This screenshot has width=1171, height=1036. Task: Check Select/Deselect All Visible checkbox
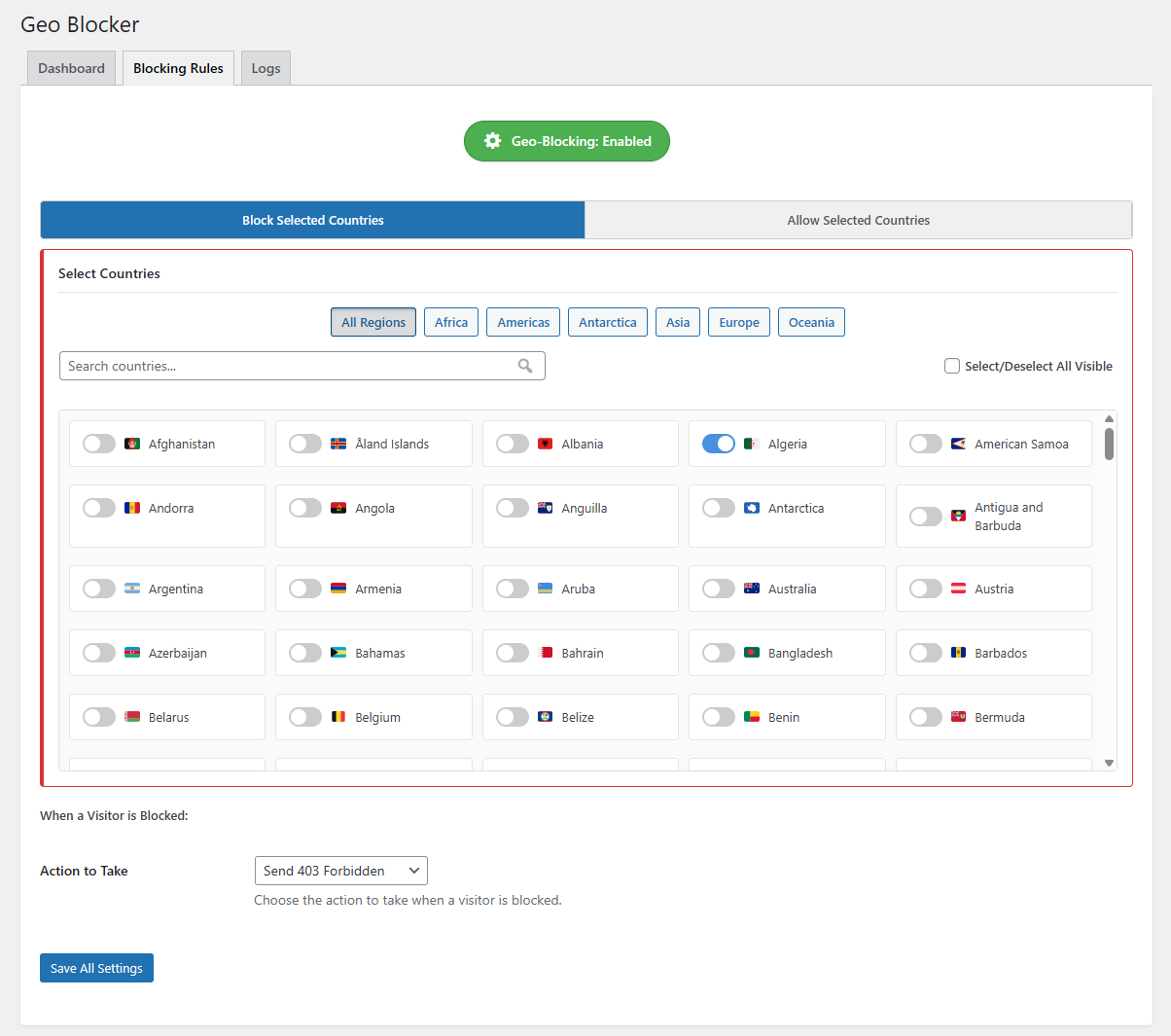pos(952,366)
